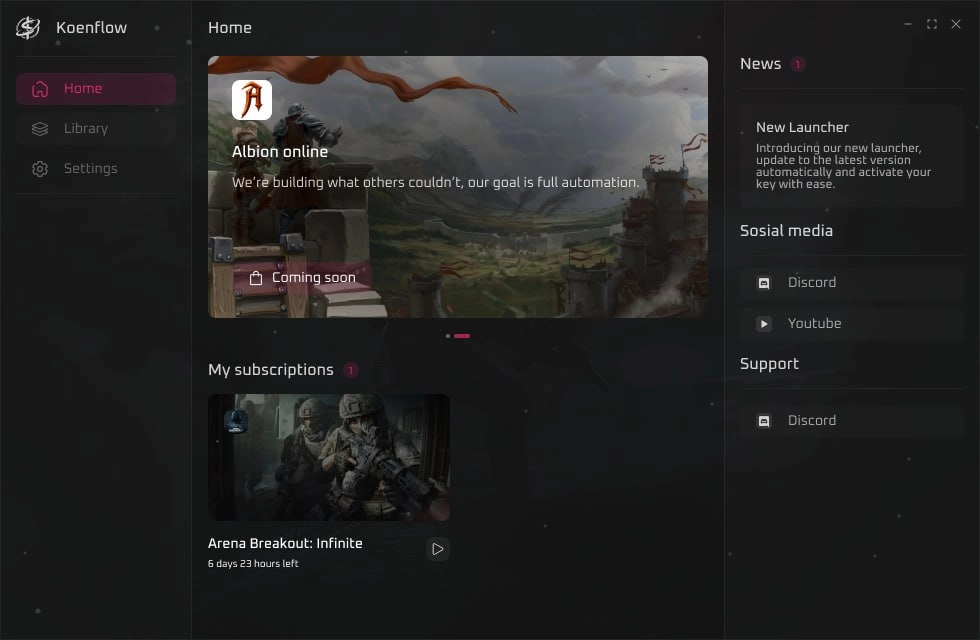Select the active pink carousel indicator
Screen dimensions: 980x640
(462, 336)
